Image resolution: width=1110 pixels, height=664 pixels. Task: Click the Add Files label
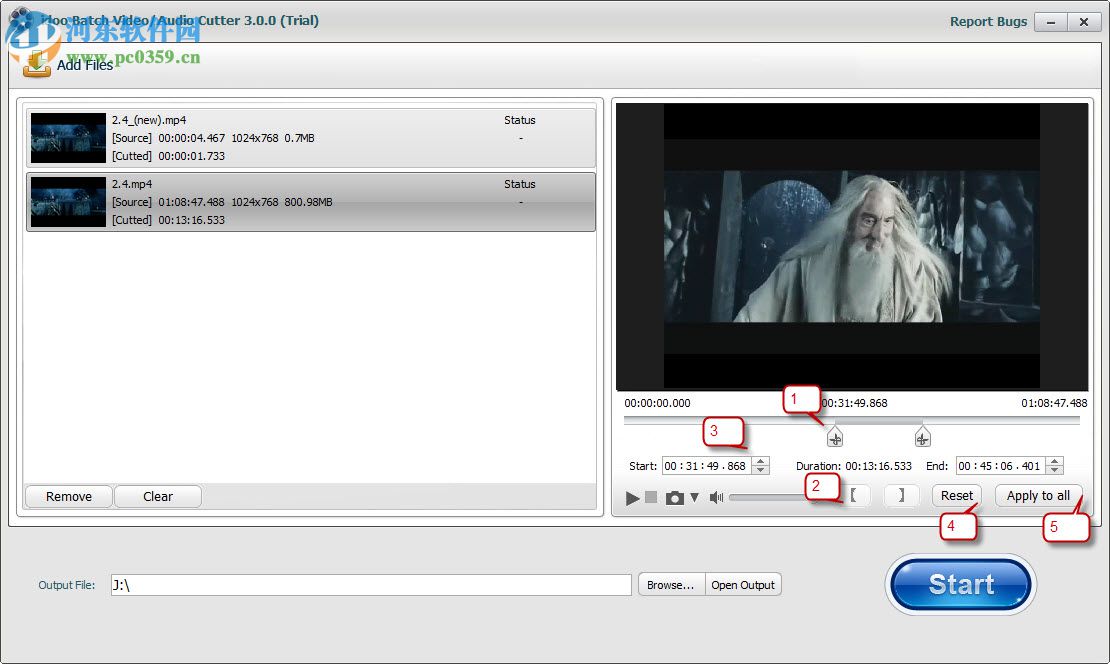[x=85, y=65]
